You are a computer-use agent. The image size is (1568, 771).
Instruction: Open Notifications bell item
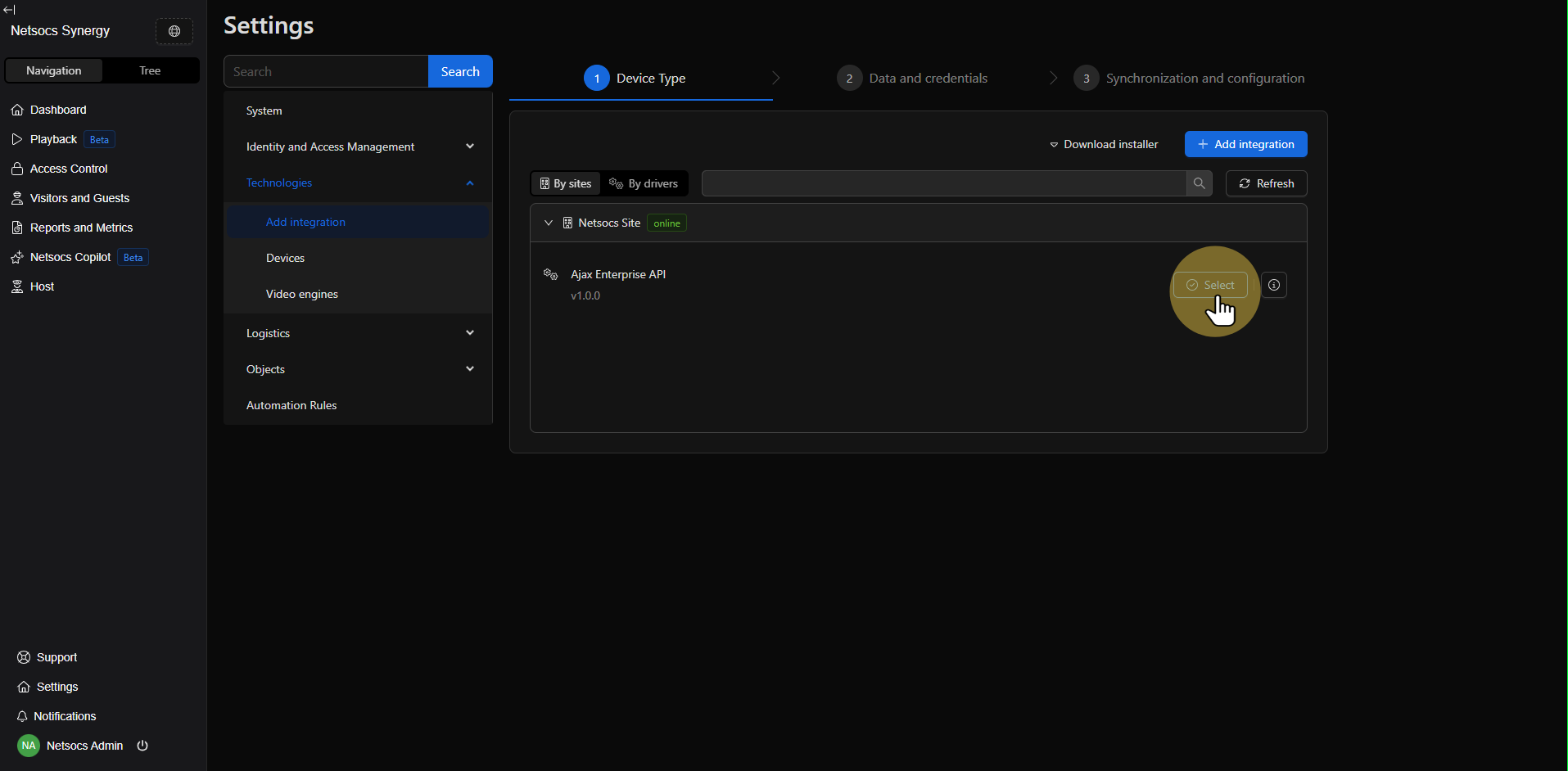[x=64, y=716]
